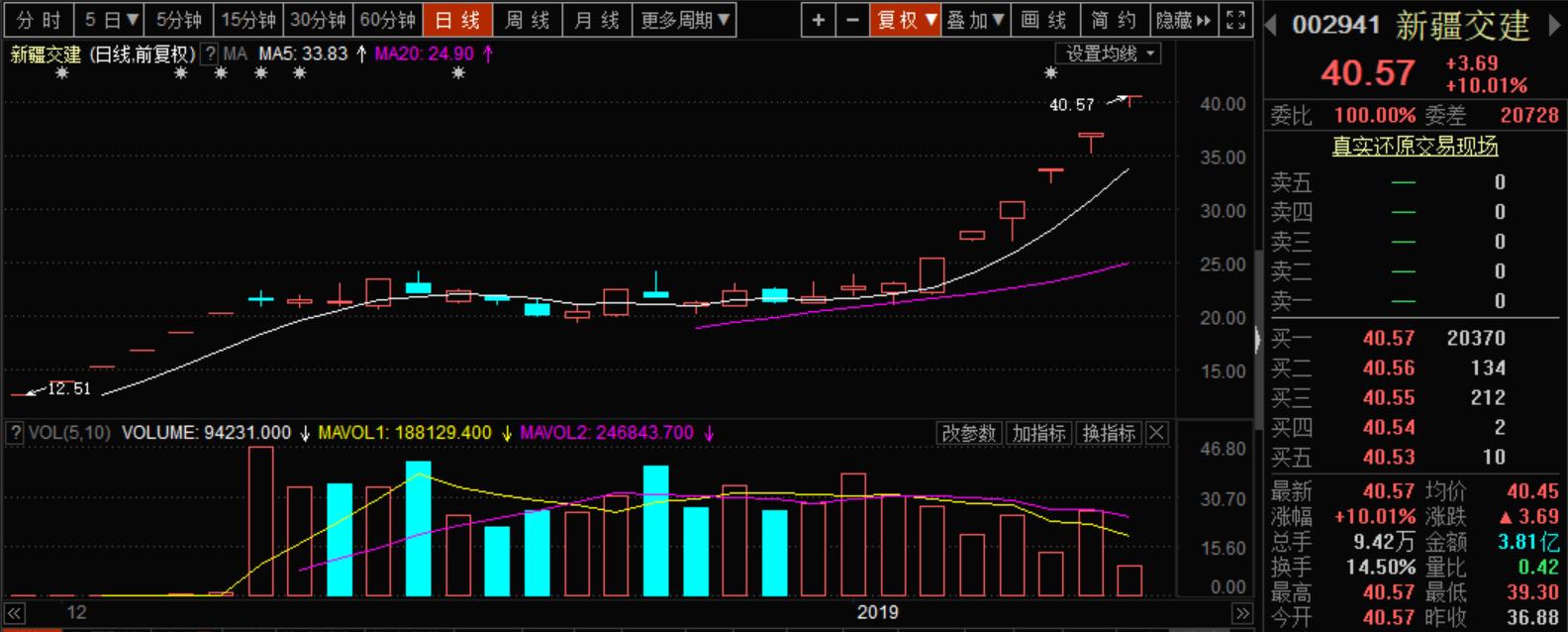Switch to the 周线 weekly tab
This screenshot has height=632, width=1568.
527,20
